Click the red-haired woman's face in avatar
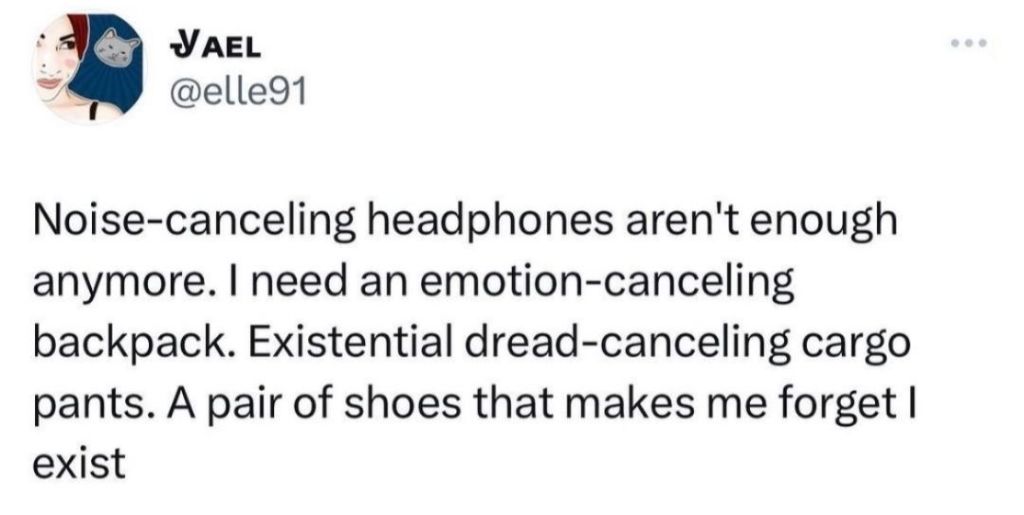This screenshot has height=515, width=1024. click(58, 65)
